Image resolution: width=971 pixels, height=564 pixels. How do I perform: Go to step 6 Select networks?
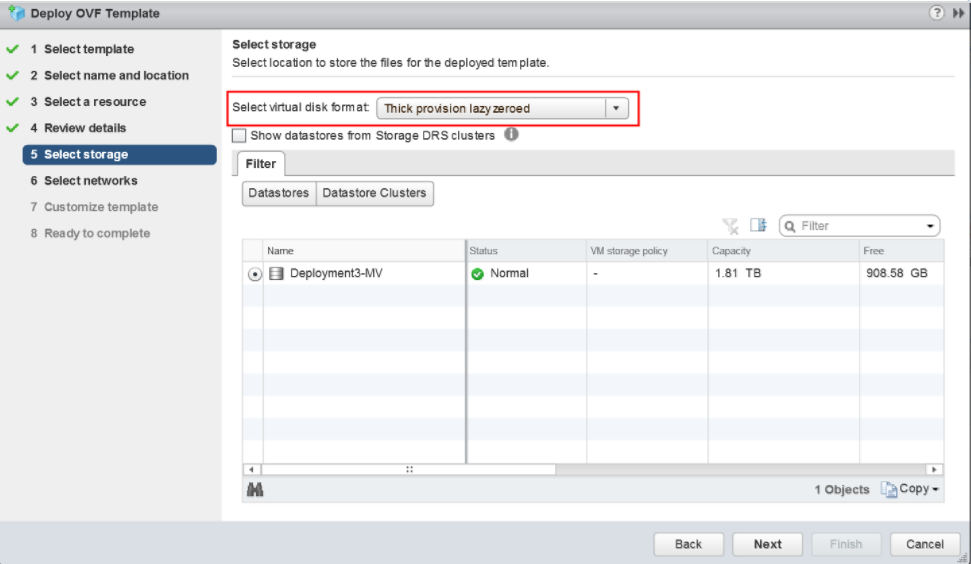click(x=90, y=181)
